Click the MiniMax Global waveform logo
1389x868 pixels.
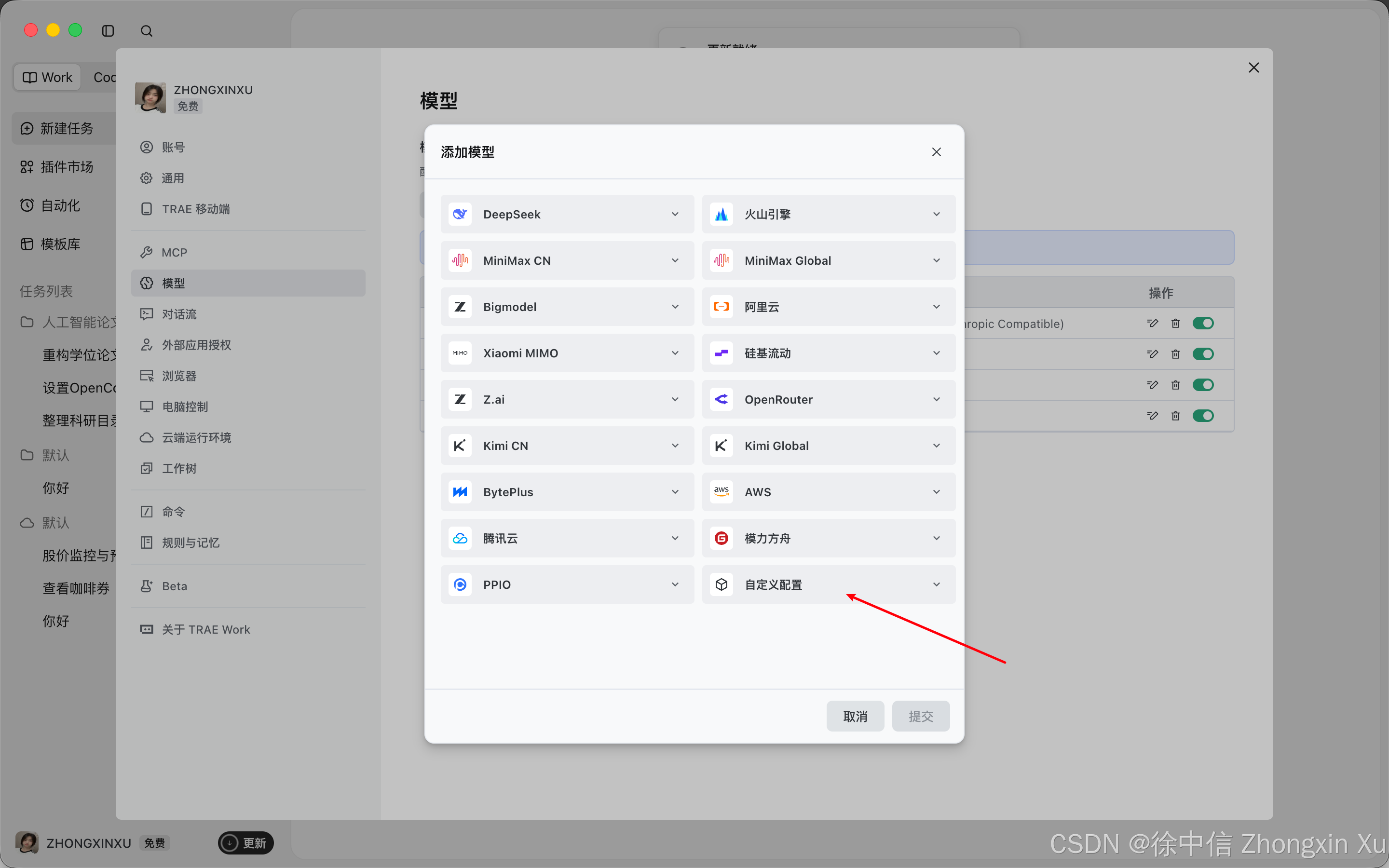tap(722, 260)
